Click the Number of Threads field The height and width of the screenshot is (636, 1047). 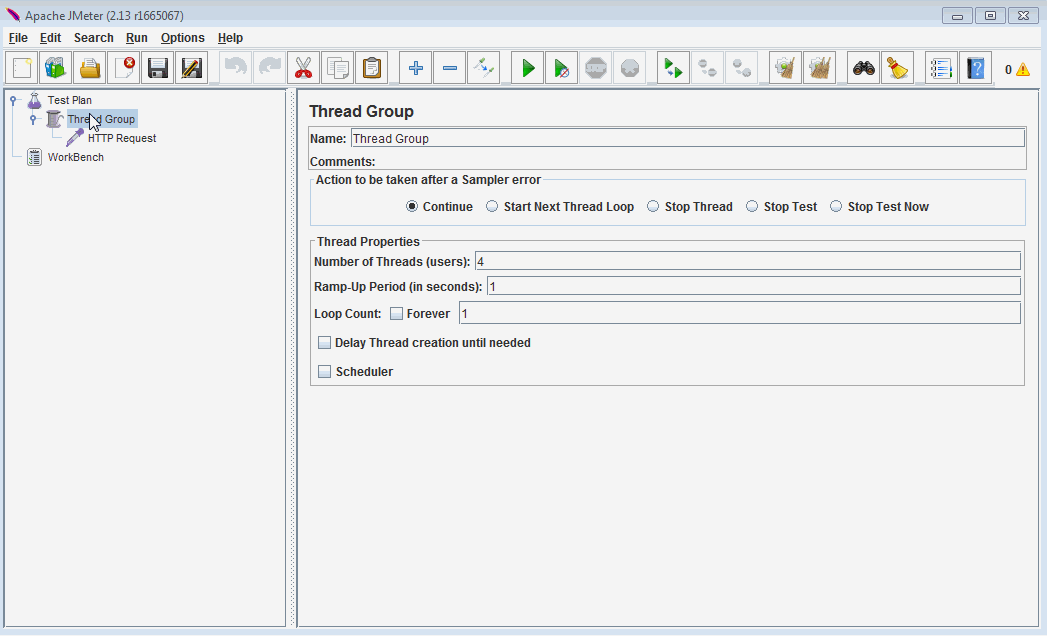coord(748,261)
